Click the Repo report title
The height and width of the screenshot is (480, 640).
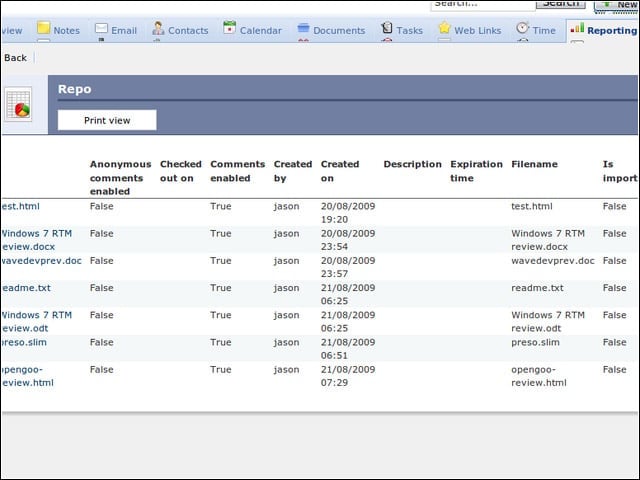tap(74, 89)
